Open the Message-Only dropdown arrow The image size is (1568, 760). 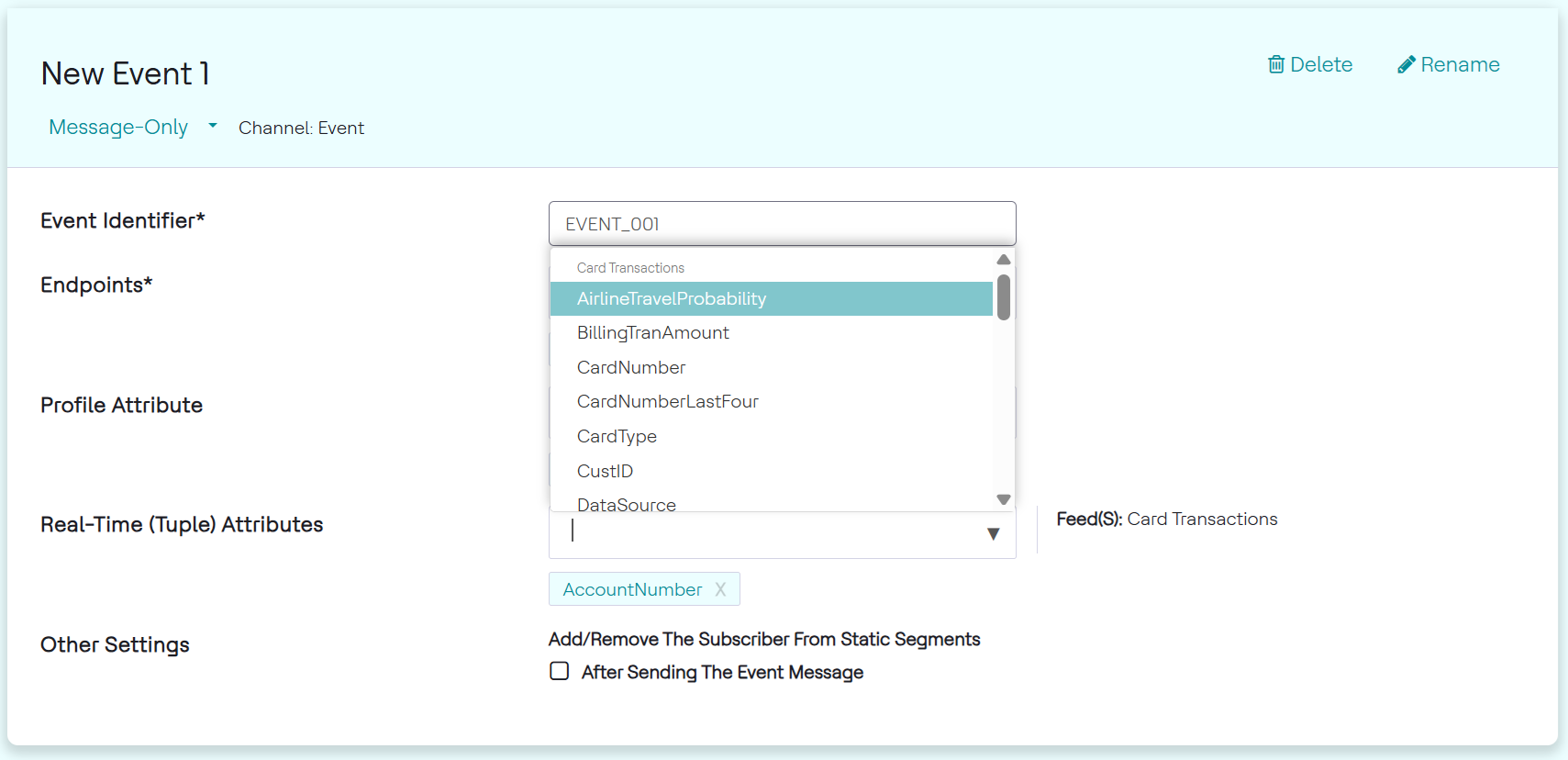coord(213,126)
